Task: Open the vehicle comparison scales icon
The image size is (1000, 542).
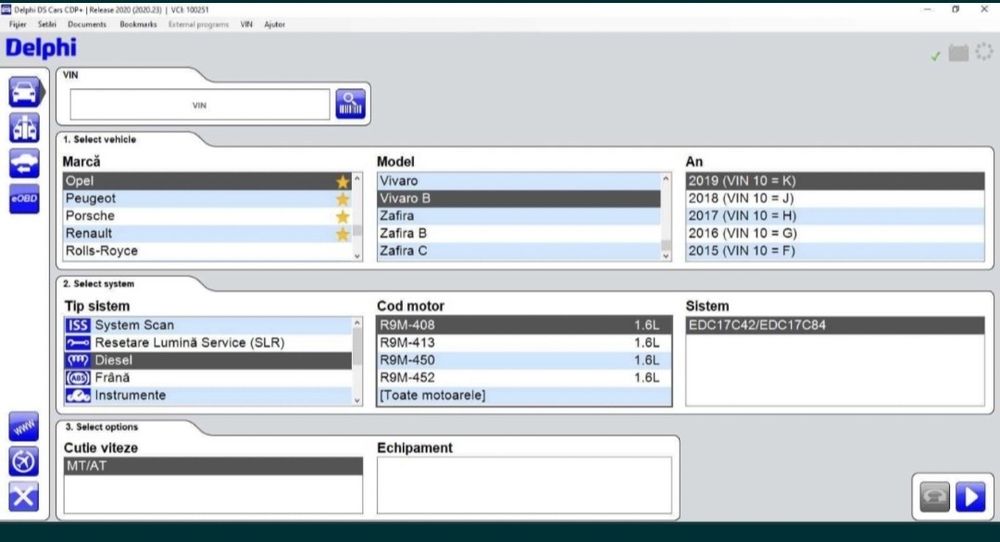Action: [x=24, y=128]
